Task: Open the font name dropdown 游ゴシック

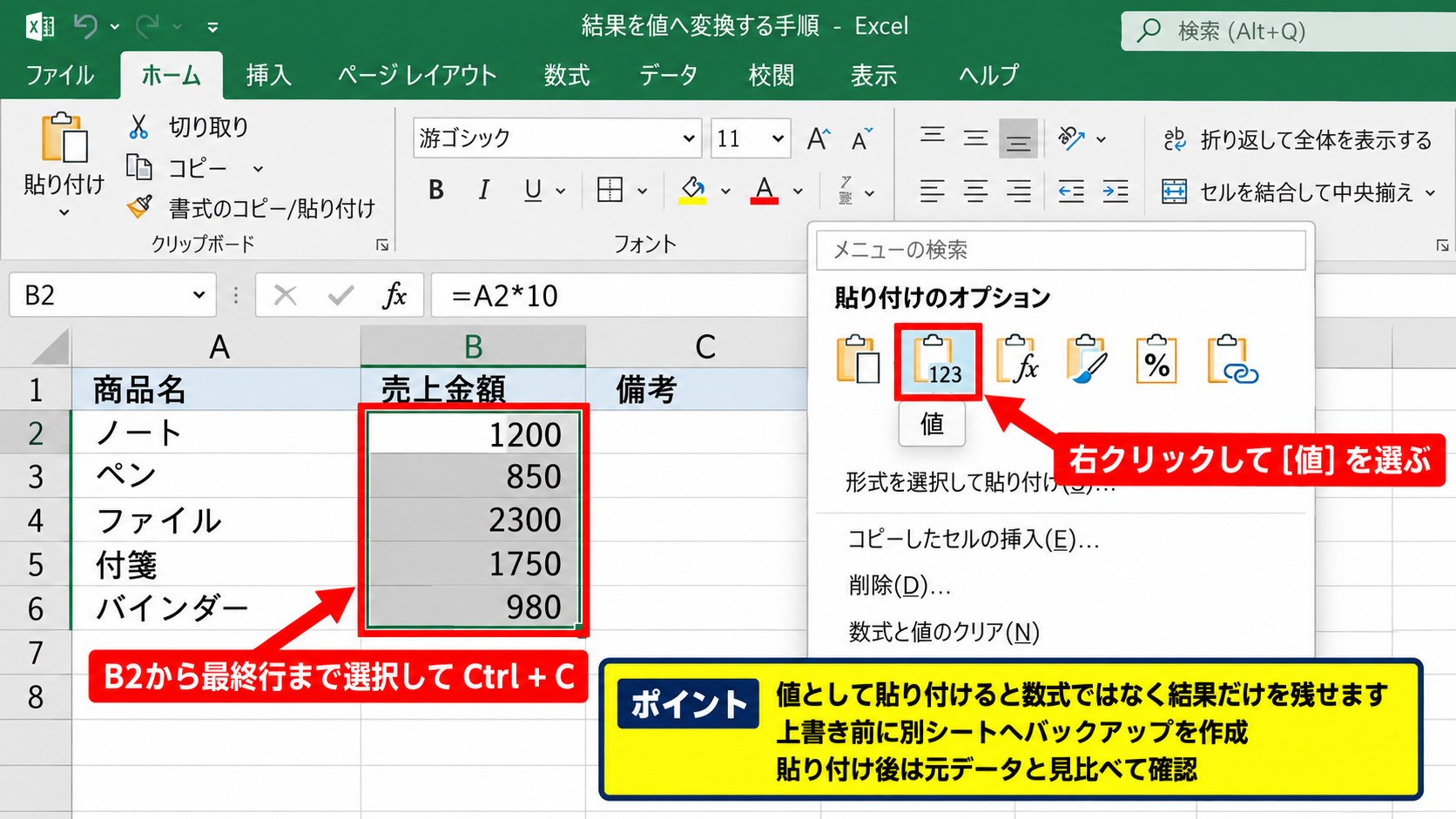Action: point(688,138)
